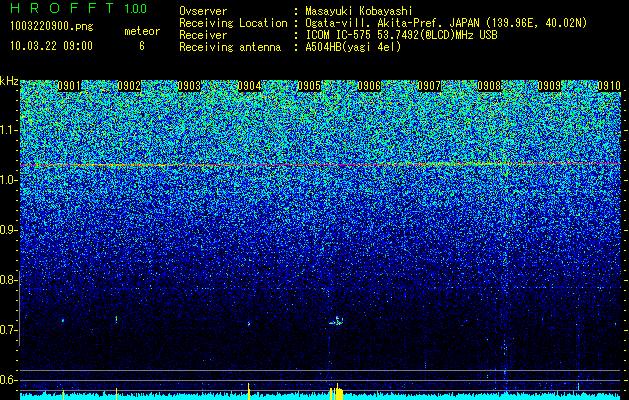The image size is (629, 400).
Task: Click the meteor count value 6
Action: (x=142, y=46)
